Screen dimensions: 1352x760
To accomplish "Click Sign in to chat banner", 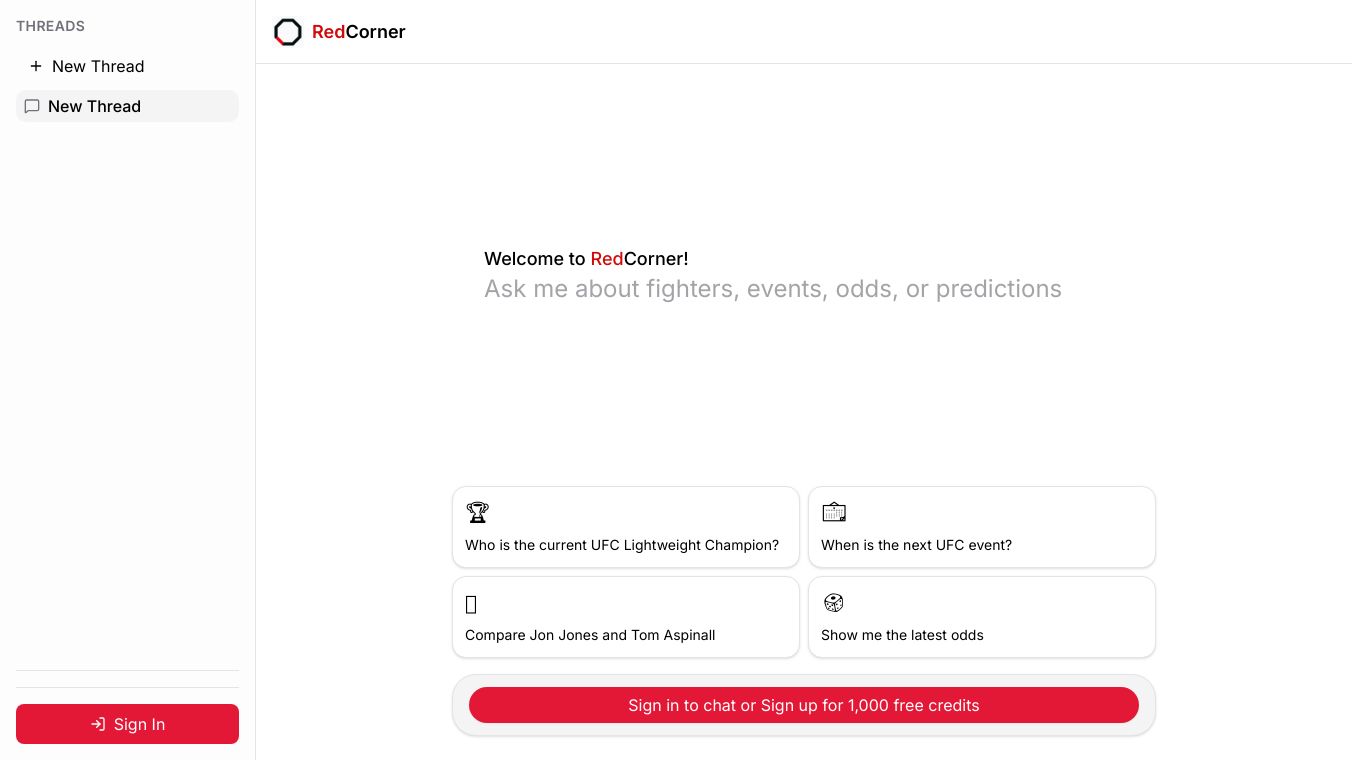I will coord(803,705).
